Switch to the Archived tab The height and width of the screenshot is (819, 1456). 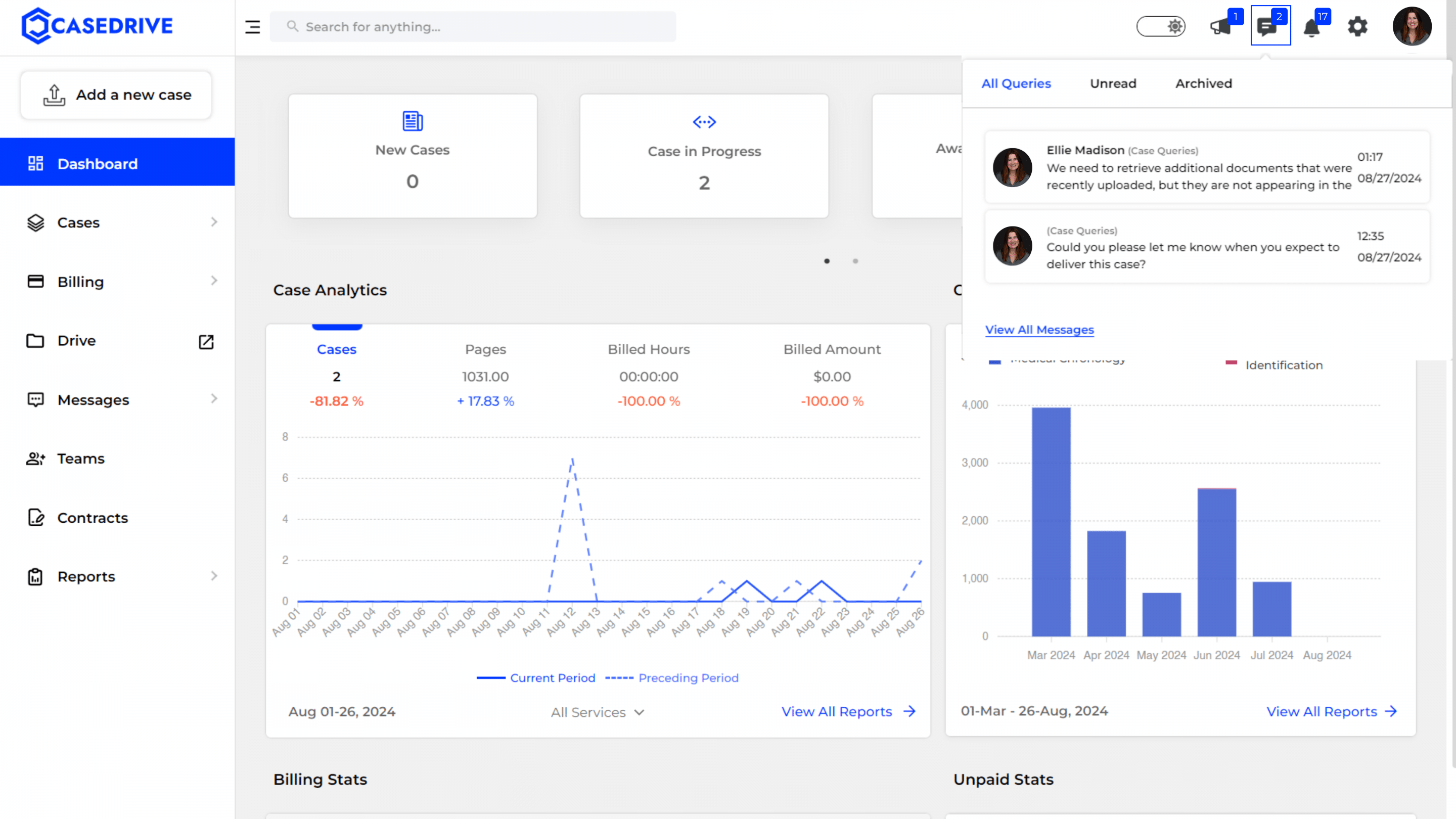coord(1203,83)
